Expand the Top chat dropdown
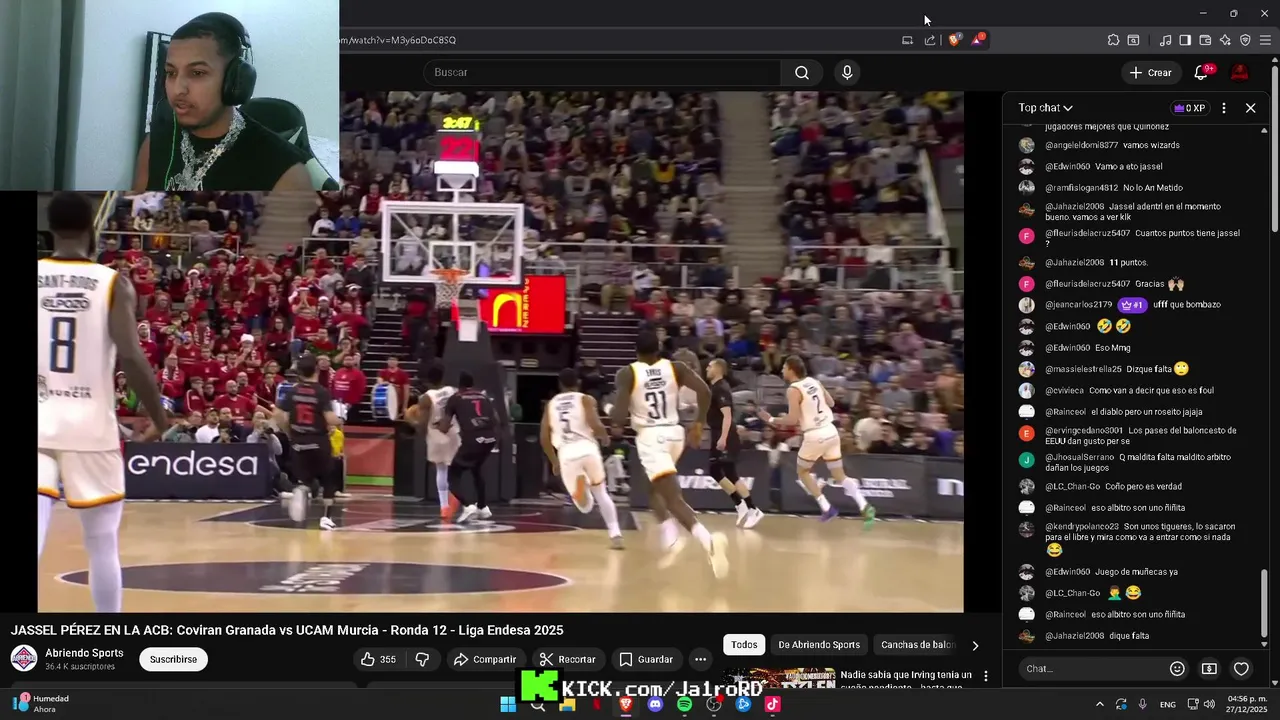 point(1046,108)
